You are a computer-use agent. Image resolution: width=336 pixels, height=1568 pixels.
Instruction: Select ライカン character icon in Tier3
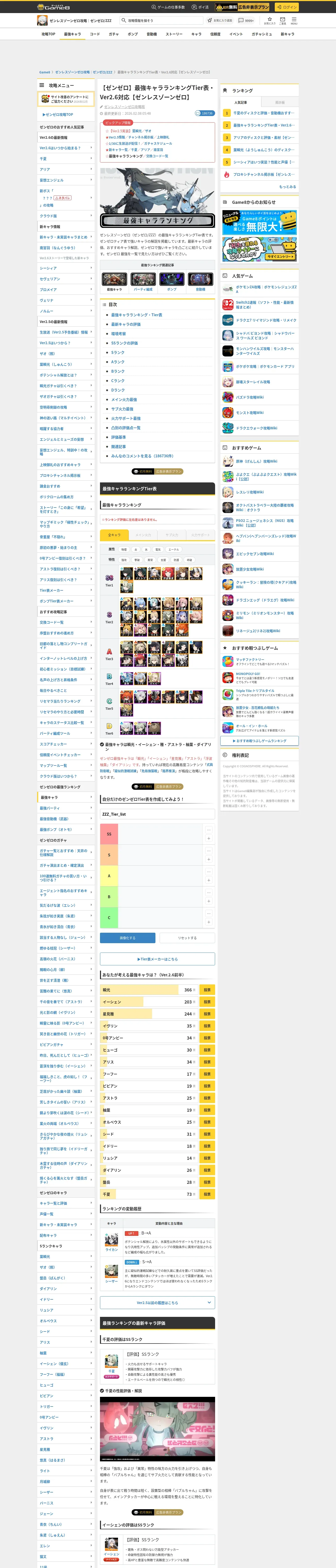(182, 660)
